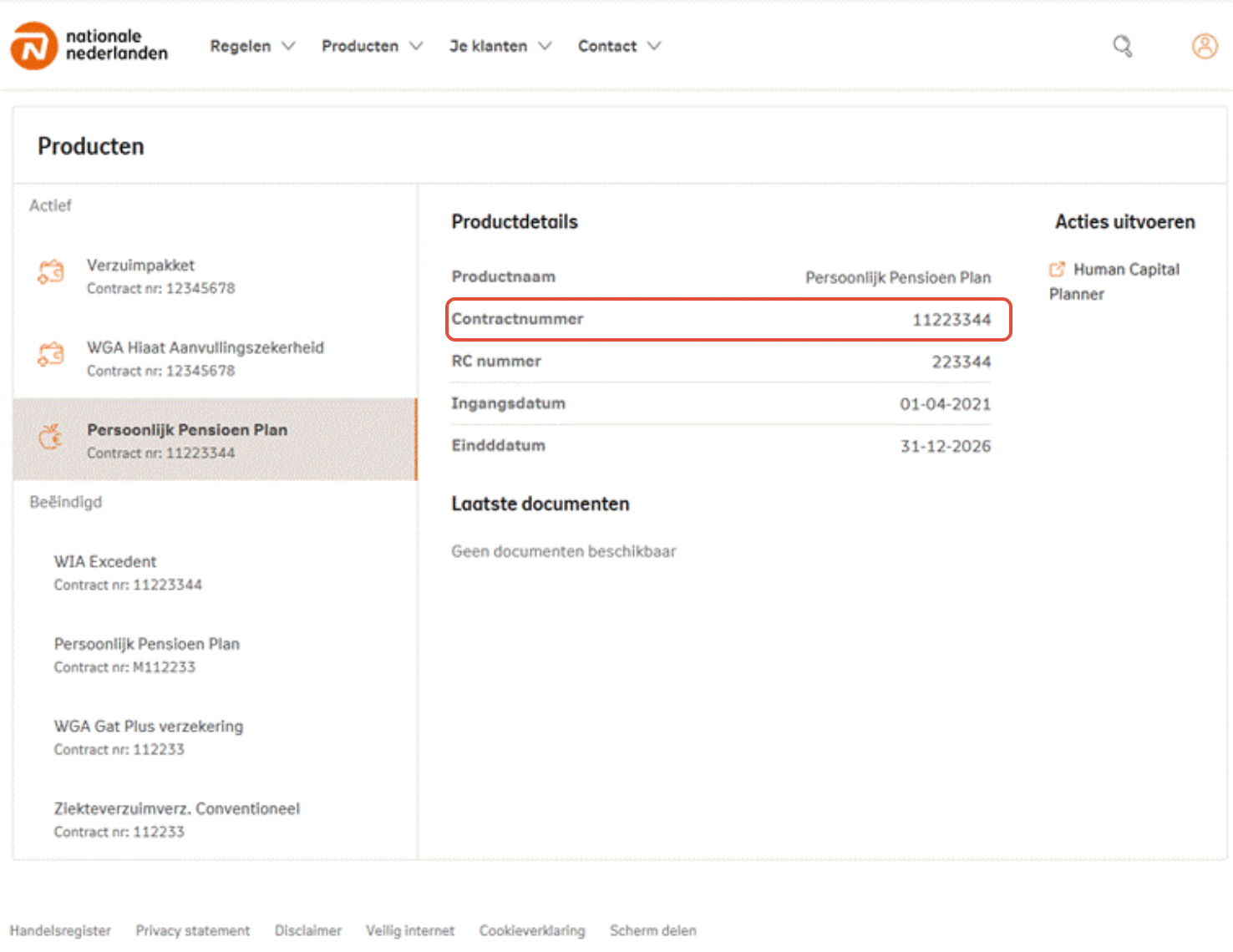Image resolution: width=1233 pixels, height=952 pixels.
Task: Select ended WIA Excedent product
Action: pos(215,572)
